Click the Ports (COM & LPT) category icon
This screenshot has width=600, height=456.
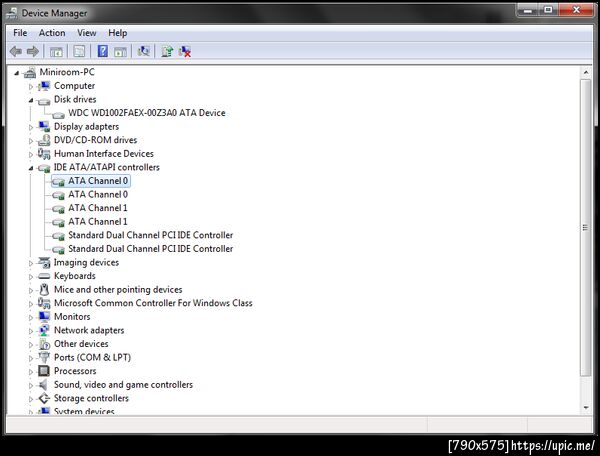pos(44,357)
